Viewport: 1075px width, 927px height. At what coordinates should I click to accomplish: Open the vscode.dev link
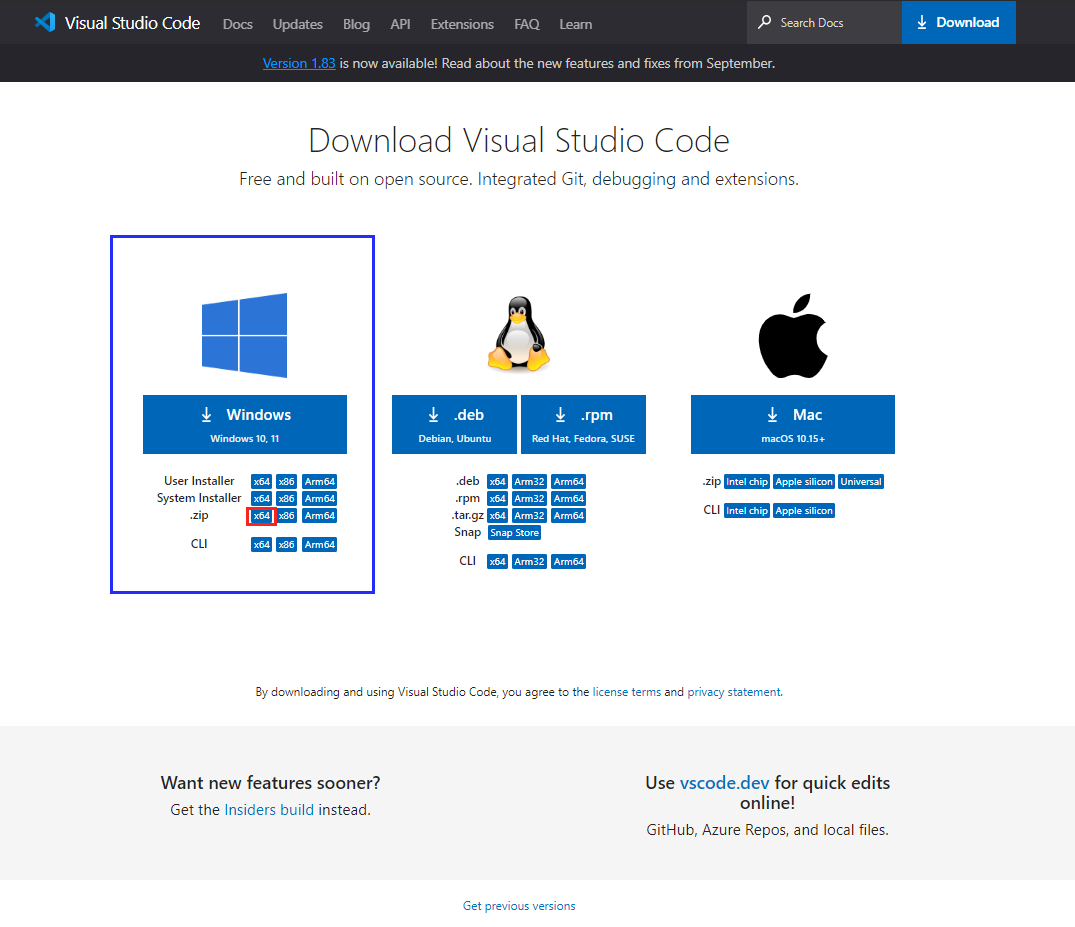[x=724, y=783]
